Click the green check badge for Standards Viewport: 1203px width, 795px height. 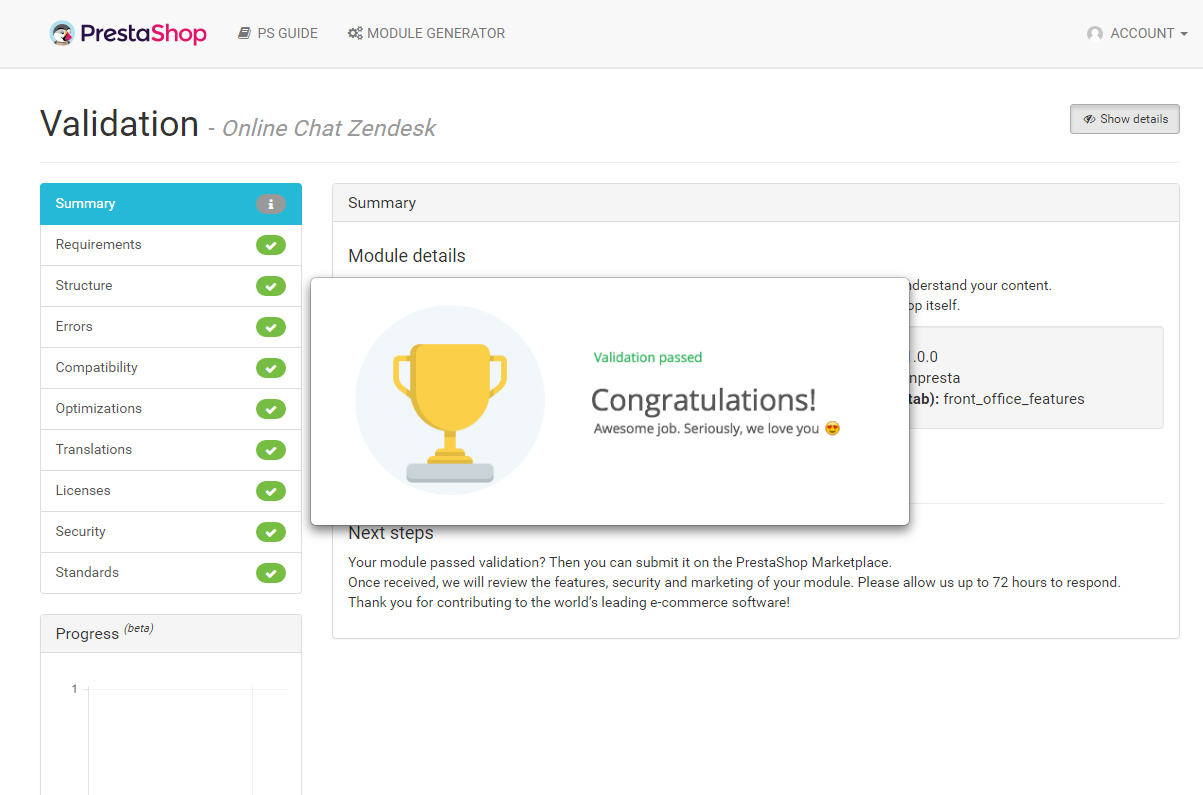coord(271,573)
